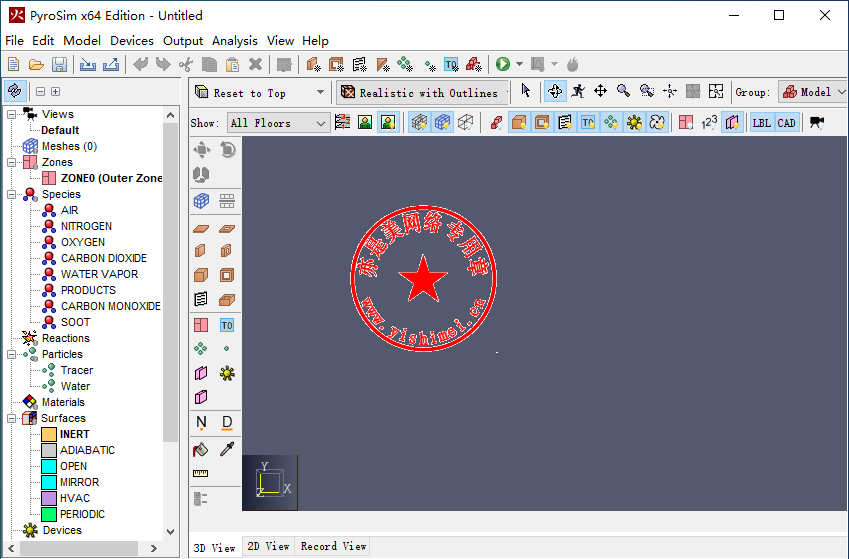Toggle 123 numbering display

(x=709, y=123)
